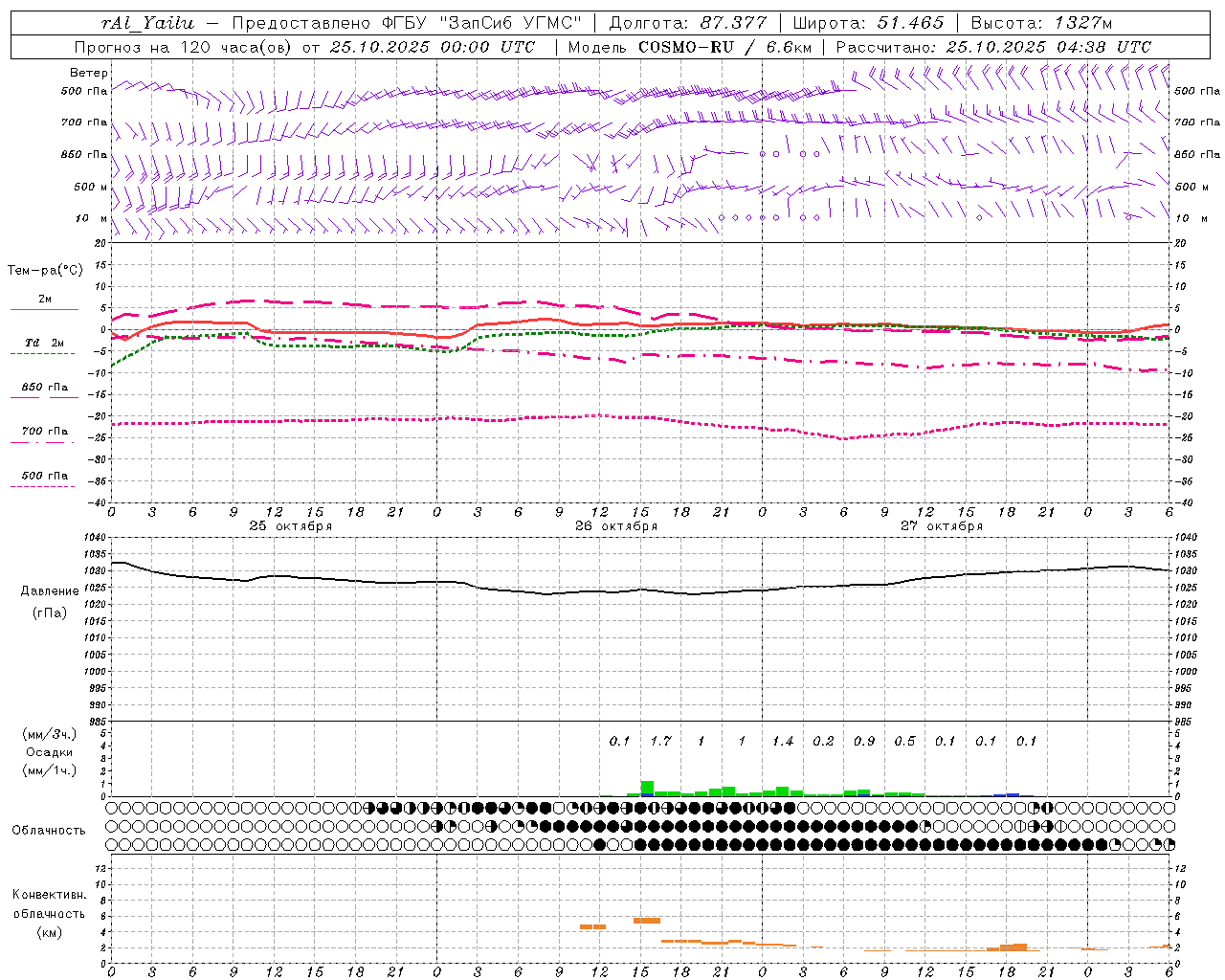Click the Ветер panel label
Viewport: 1225px width, 980px height.
[x=89, y=73]
